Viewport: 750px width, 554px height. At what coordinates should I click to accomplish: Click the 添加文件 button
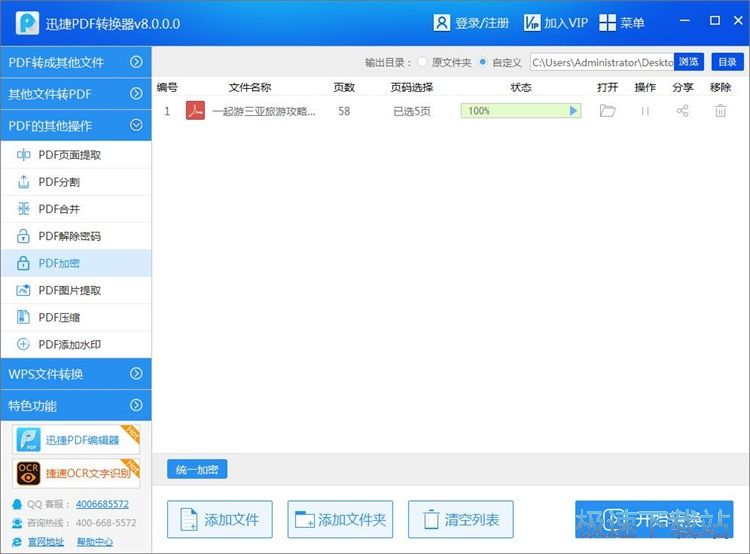(220, 520)
